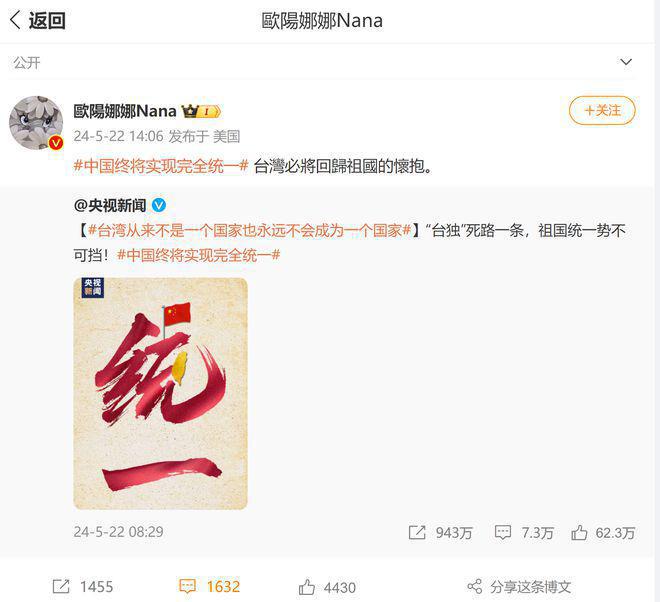Click the blue verified badge beside 央视新闻
Viewport: 660px width, 602px height.
(x=159, y=205)
